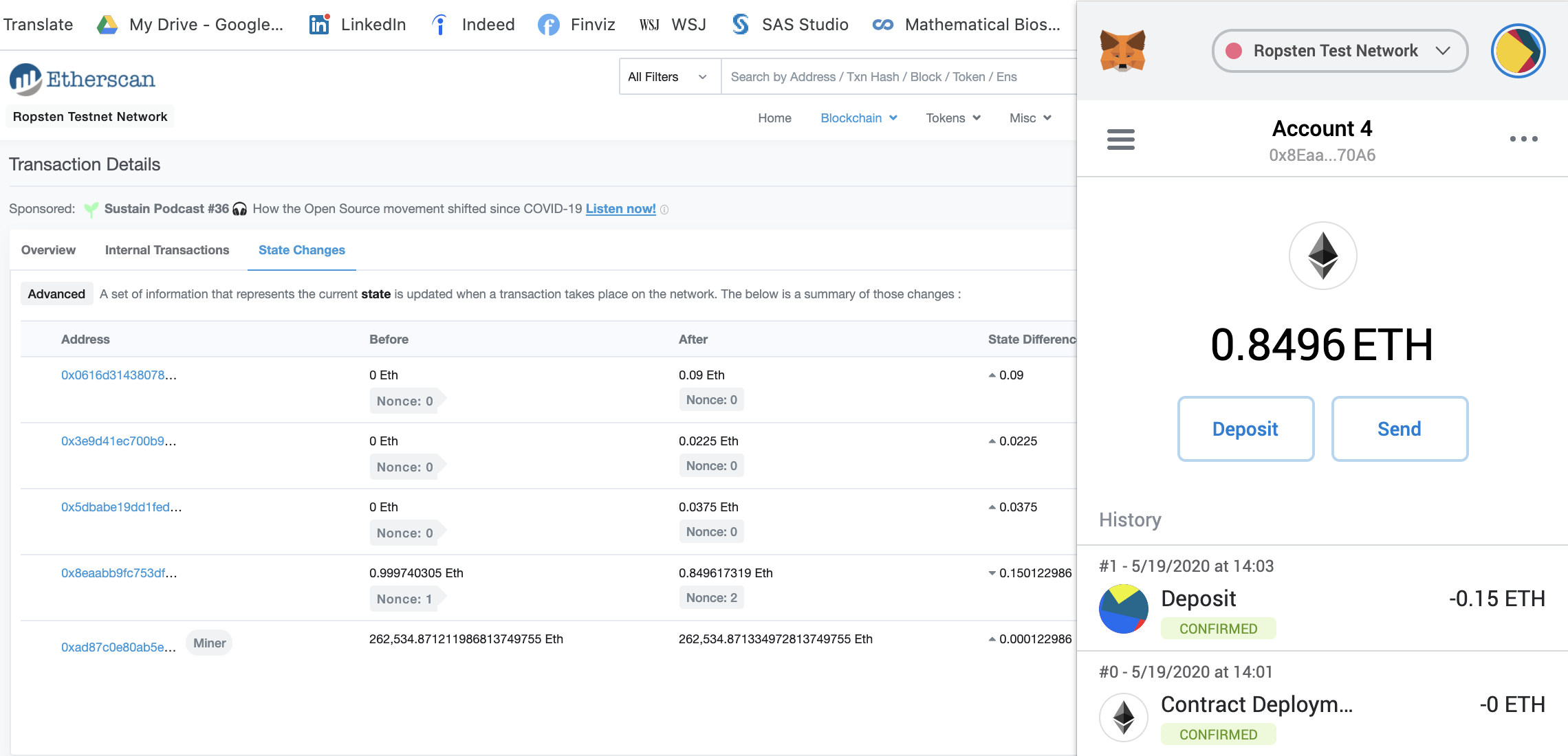Screen dimensions: 1568x756
Task: Click the Ethereum icon above the balance
Action: [1322, 256]
